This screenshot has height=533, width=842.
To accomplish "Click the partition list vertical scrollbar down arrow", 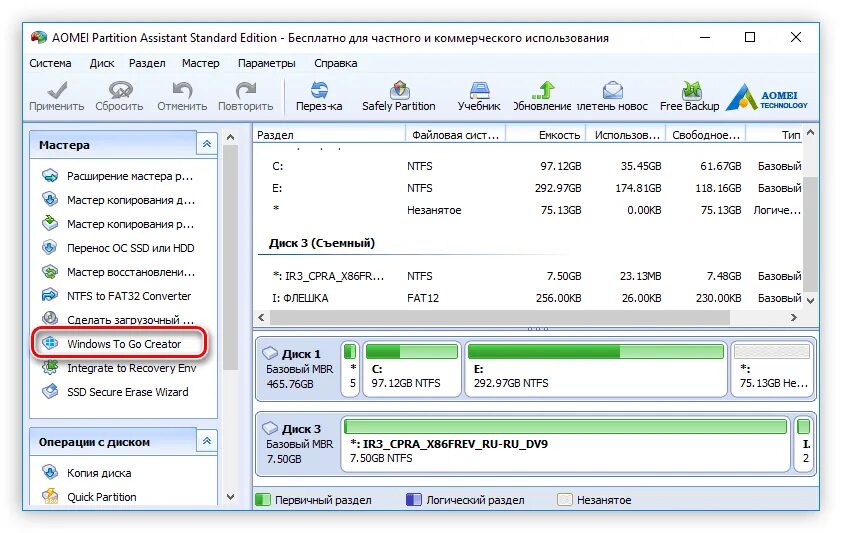I will click(x=811, y=301).
